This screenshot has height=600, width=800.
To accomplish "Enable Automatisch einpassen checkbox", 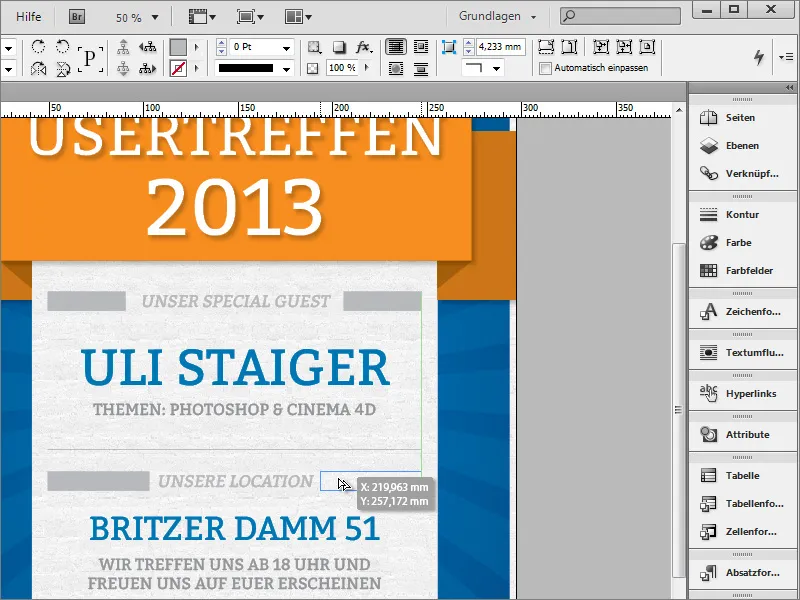I will click(545, 68).
